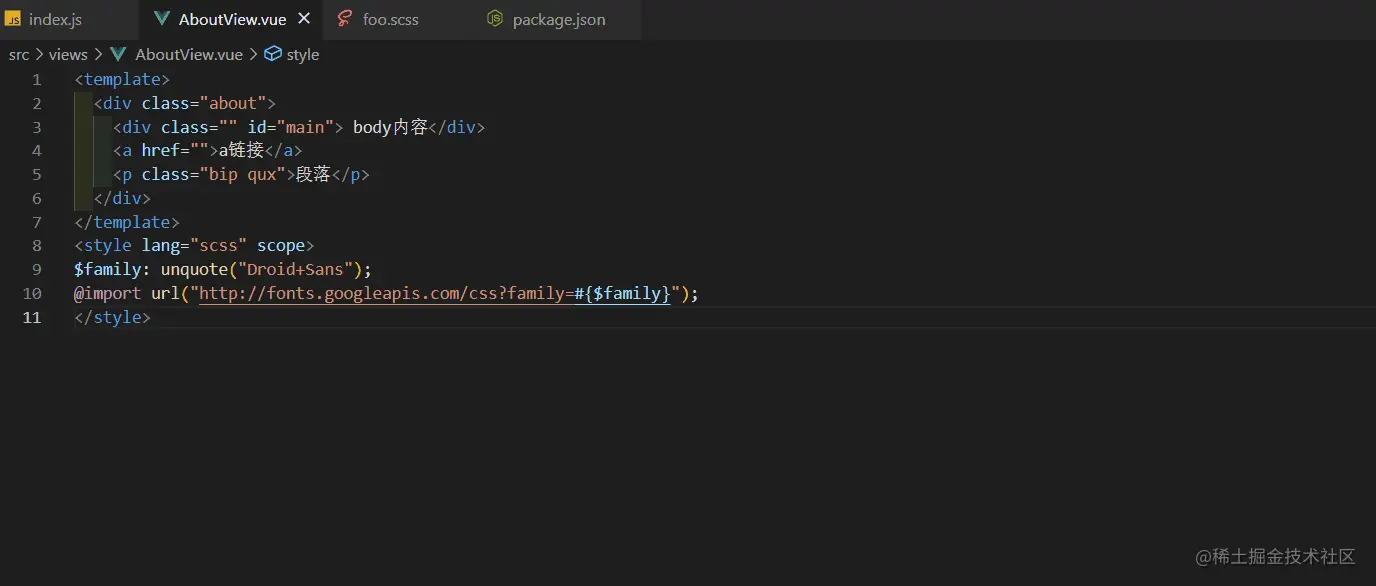Click the @import keyword on line 10
The height and width of the screenshot is (586, 1376).
point(108,294)
